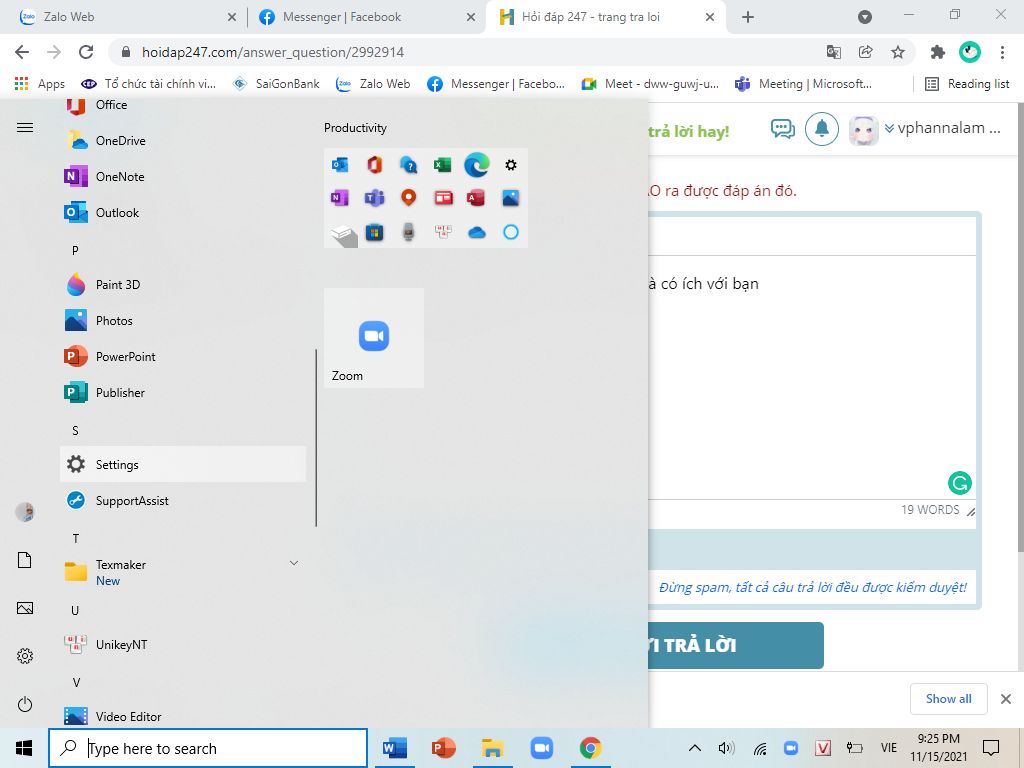Open Settings gear on Start left rail

25,656
